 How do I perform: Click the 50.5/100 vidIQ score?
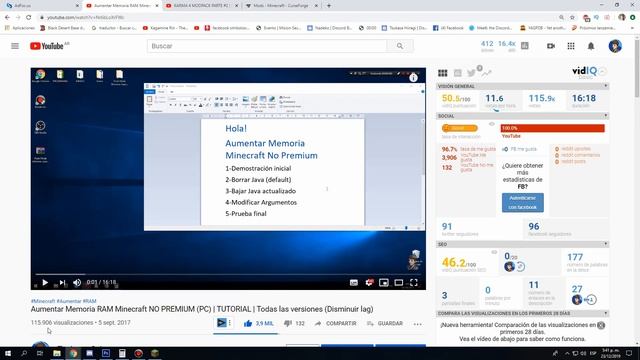pyautogui.click(x=456, y=98)
